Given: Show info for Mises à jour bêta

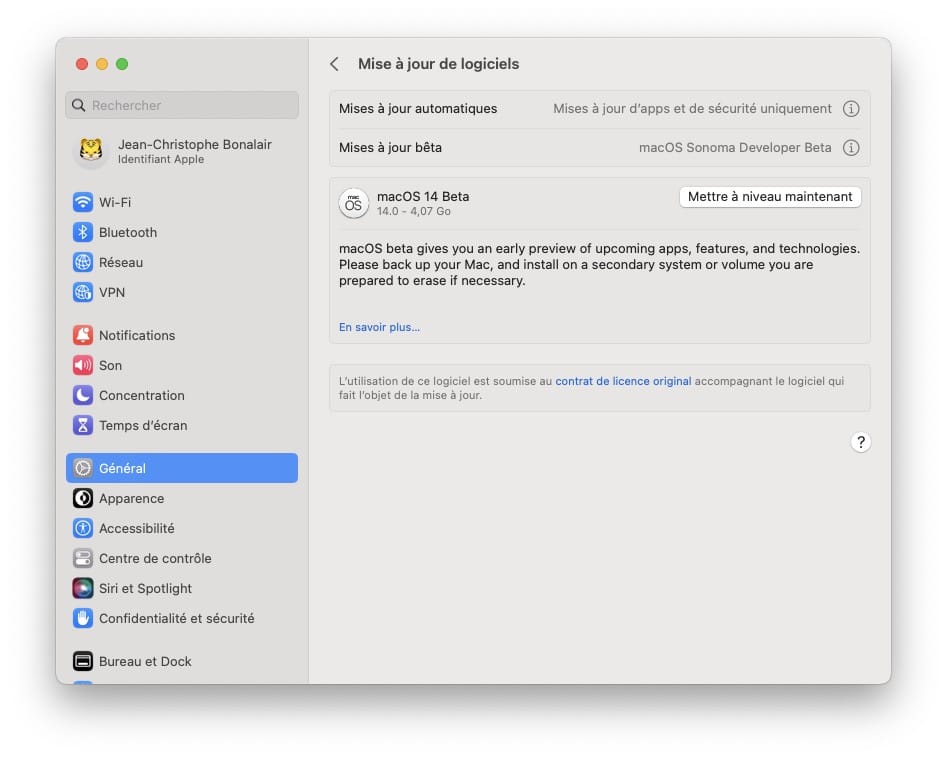Looking at the screenshot, I should (x=851, y=147).
